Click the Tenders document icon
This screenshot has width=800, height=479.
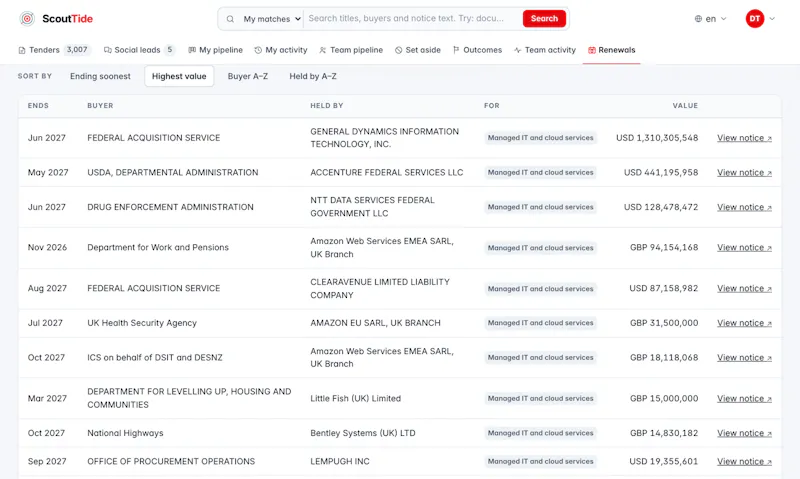click(22, 50)
